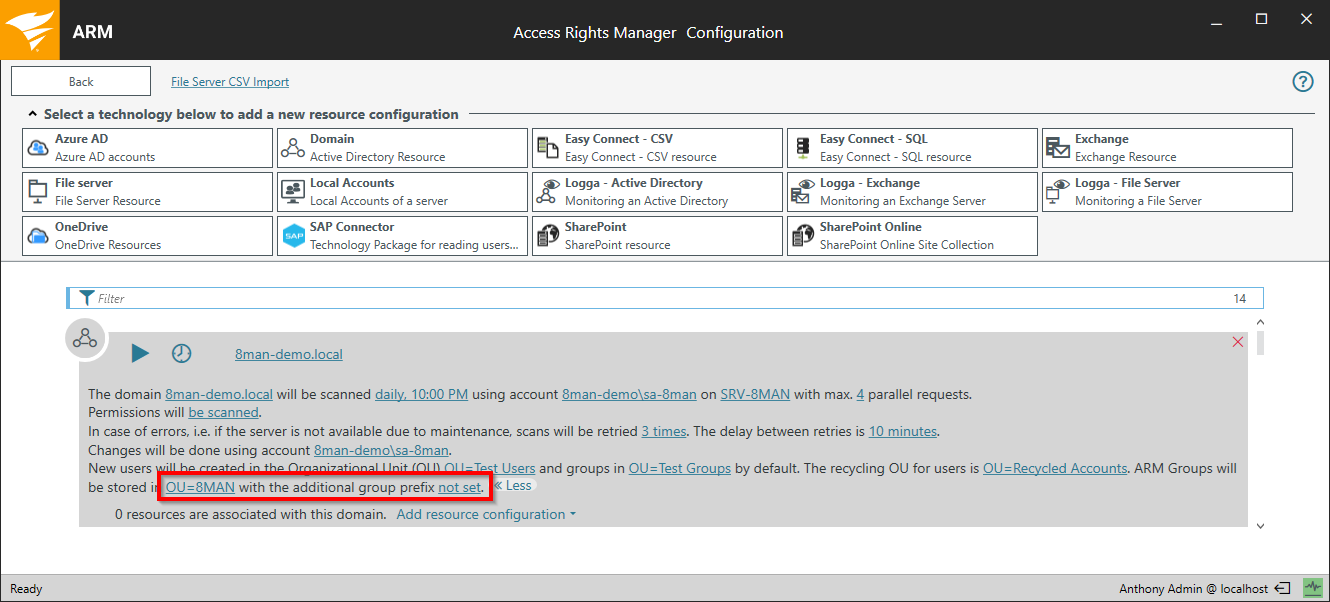Viewport: 1330px width, 602px height.
Task: Click the 8man-demo.local domain title link
Action: pos(288,354)
